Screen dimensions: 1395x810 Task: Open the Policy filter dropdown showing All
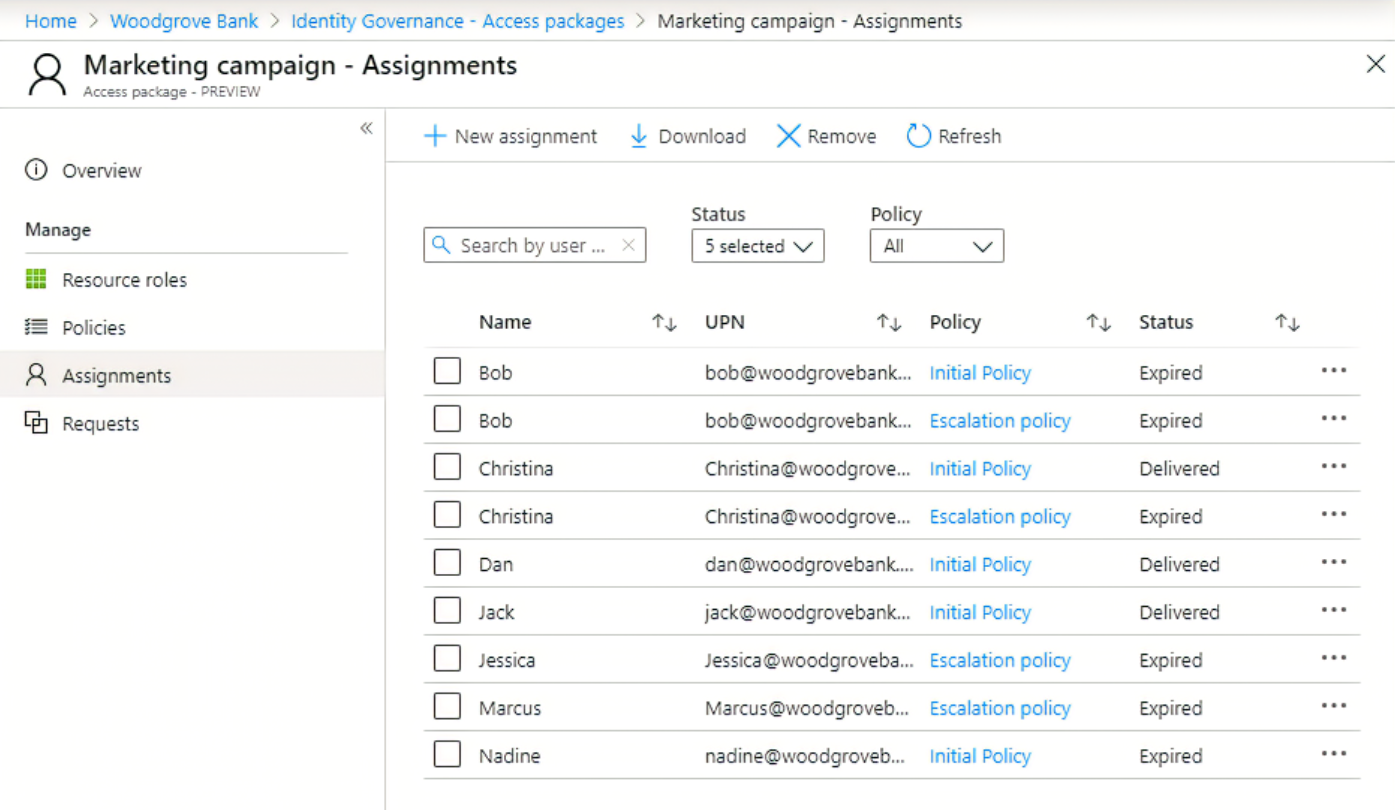(x=936, y=245)
